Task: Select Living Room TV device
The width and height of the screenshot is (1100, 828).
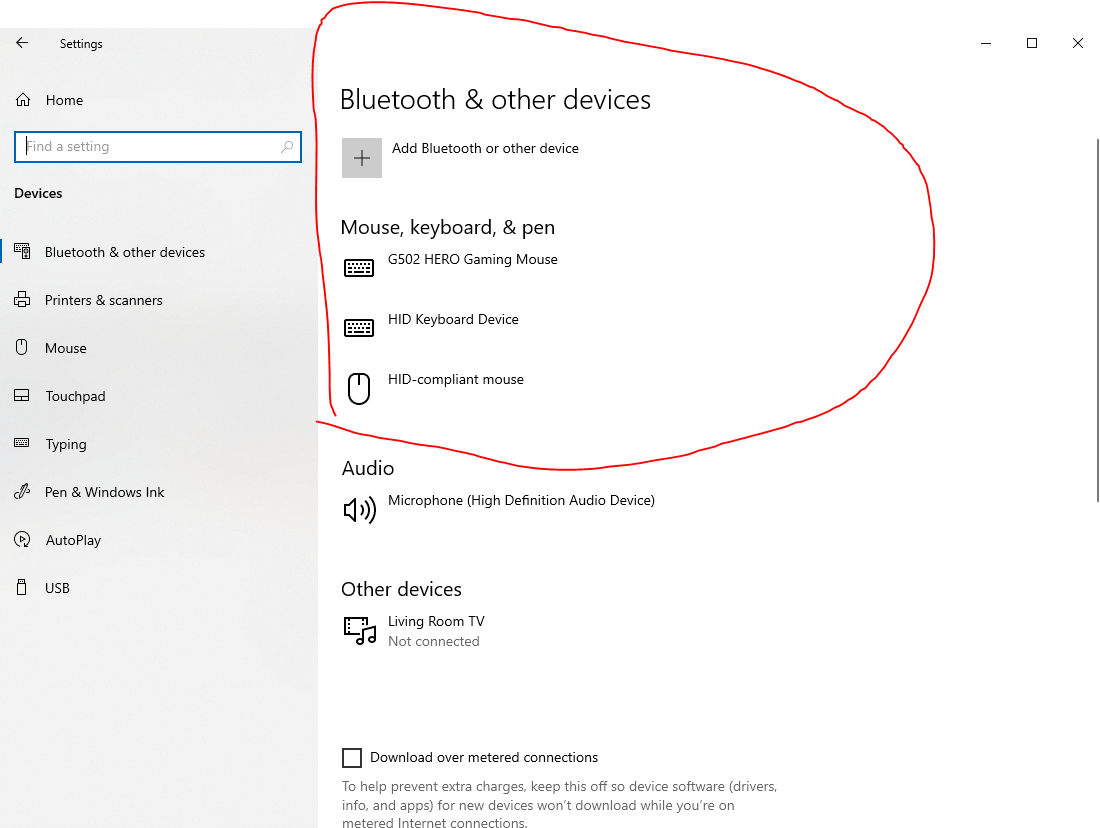Action: tap(436, 621)
